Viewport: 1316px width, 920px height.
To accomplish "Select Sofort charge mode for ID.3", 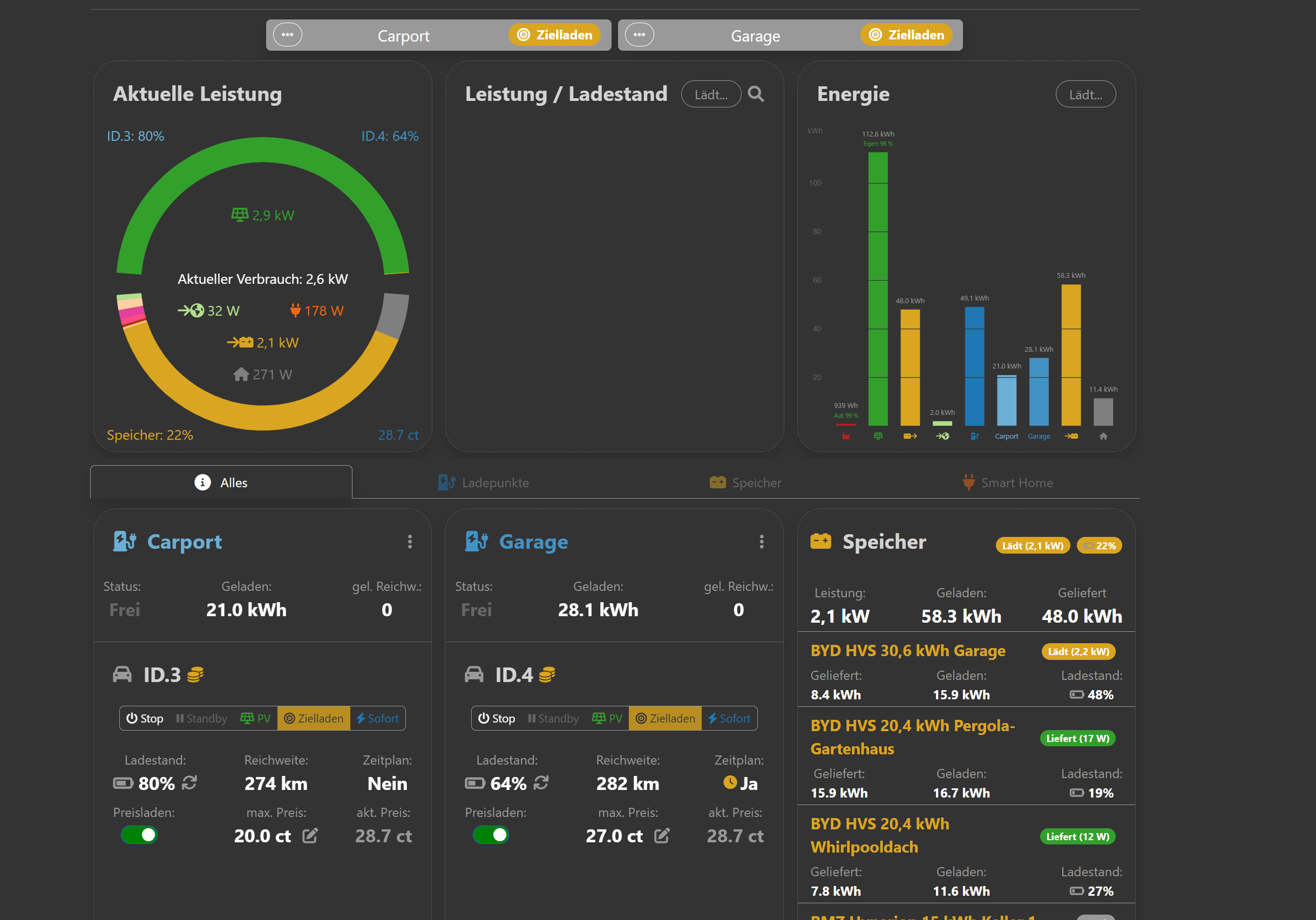I will pyautogui.click(x=377, y=718).
